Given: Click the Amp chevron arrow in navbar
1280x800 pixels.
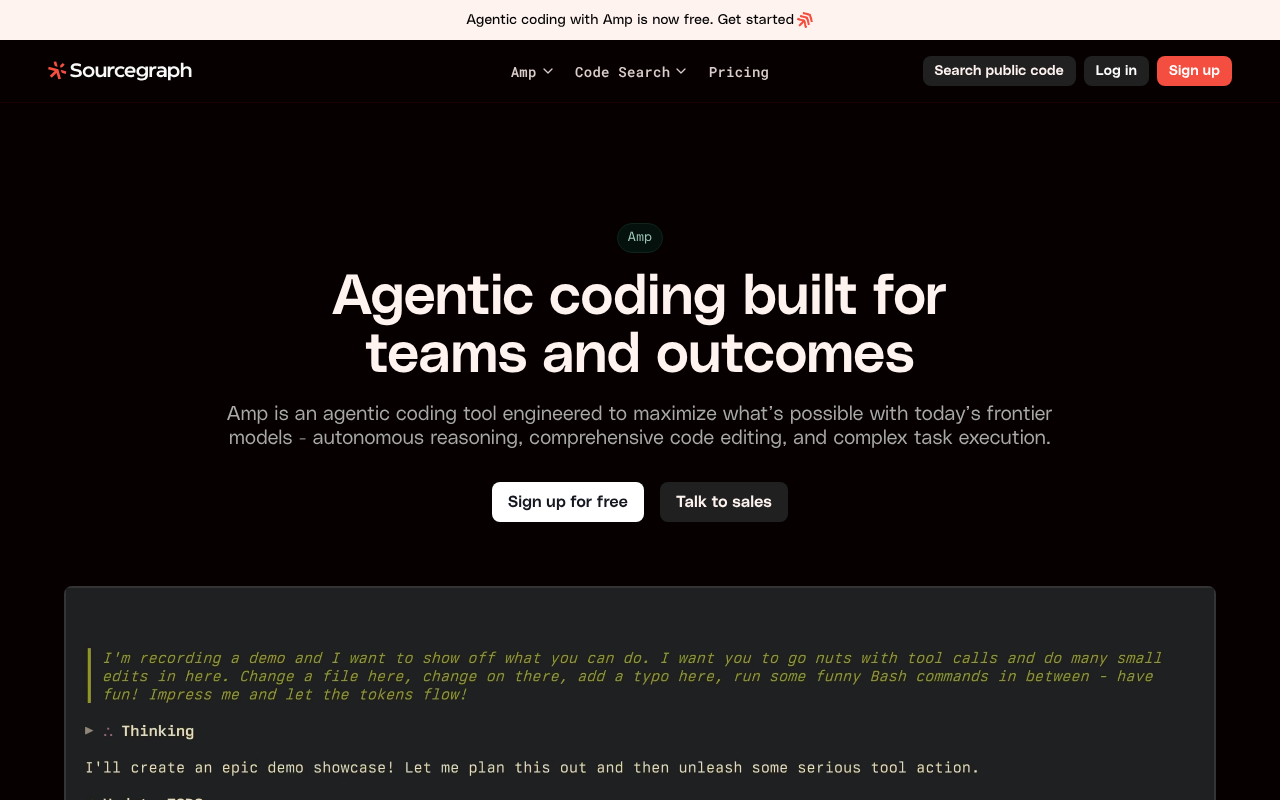Looking at the screenshot, I should [548, 71].
